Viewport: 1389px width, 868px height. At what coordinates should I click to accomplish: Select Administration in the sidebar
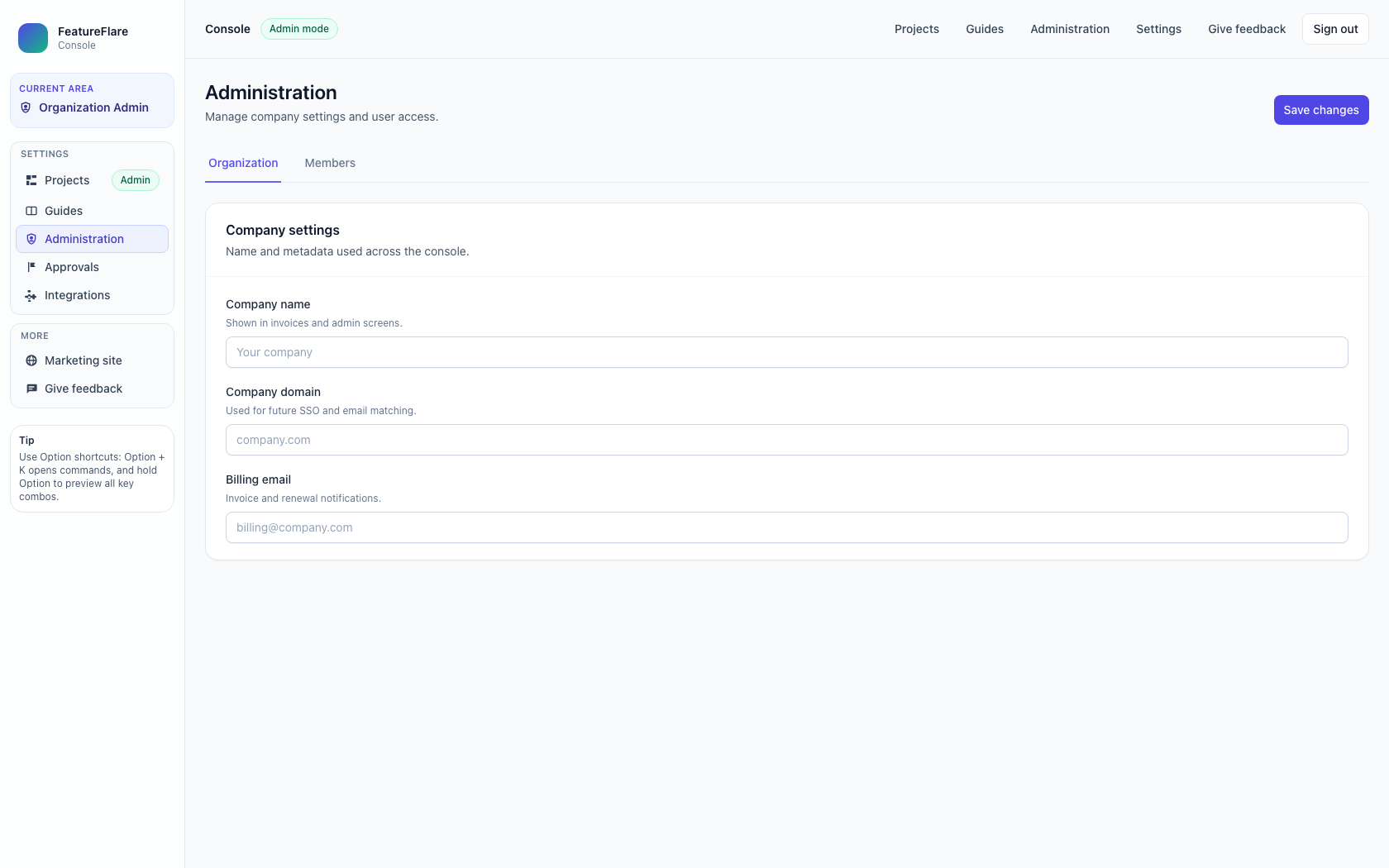(x=92, y=239)
